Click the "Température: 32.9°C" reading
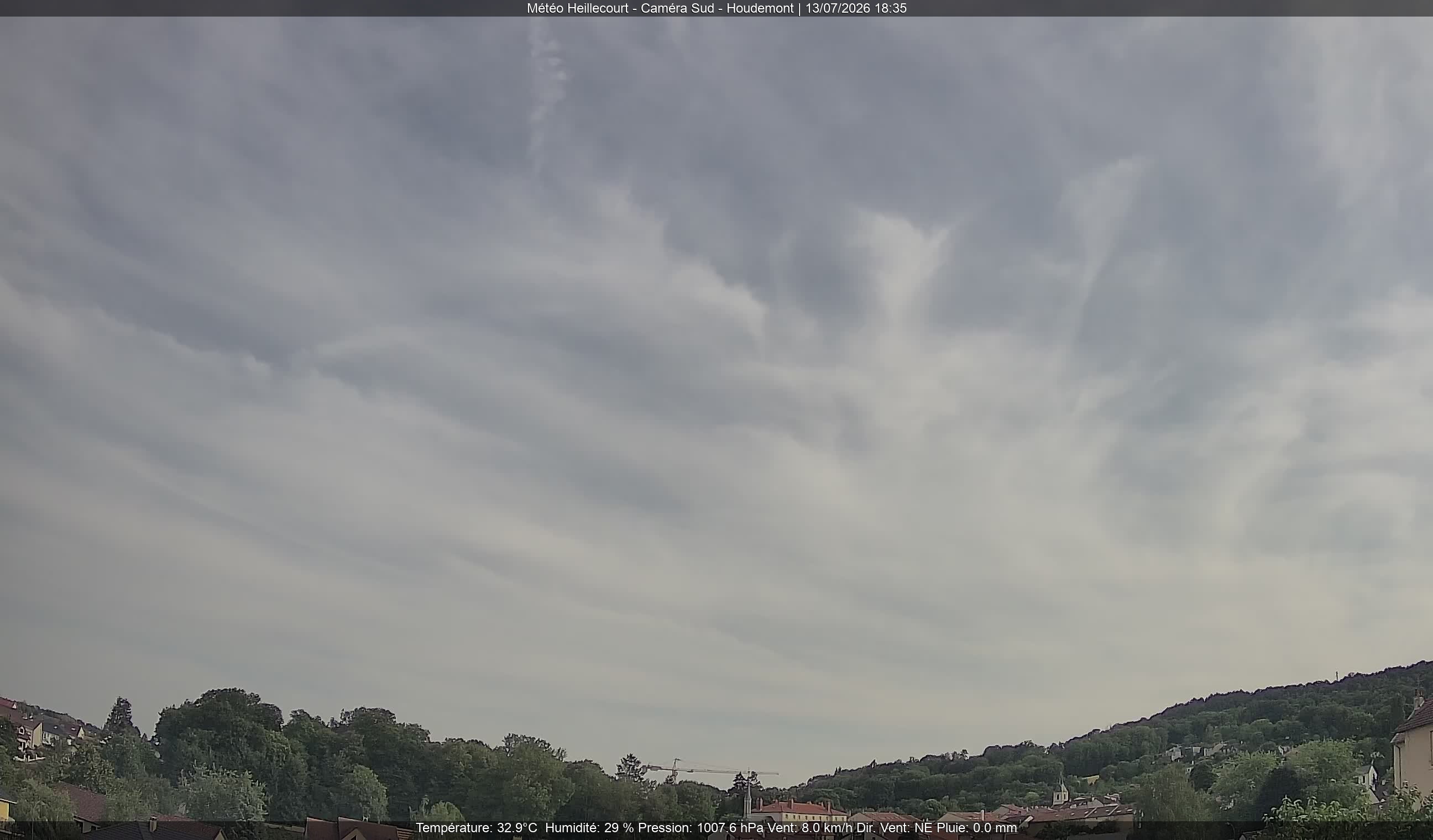 tap(476, 828)
